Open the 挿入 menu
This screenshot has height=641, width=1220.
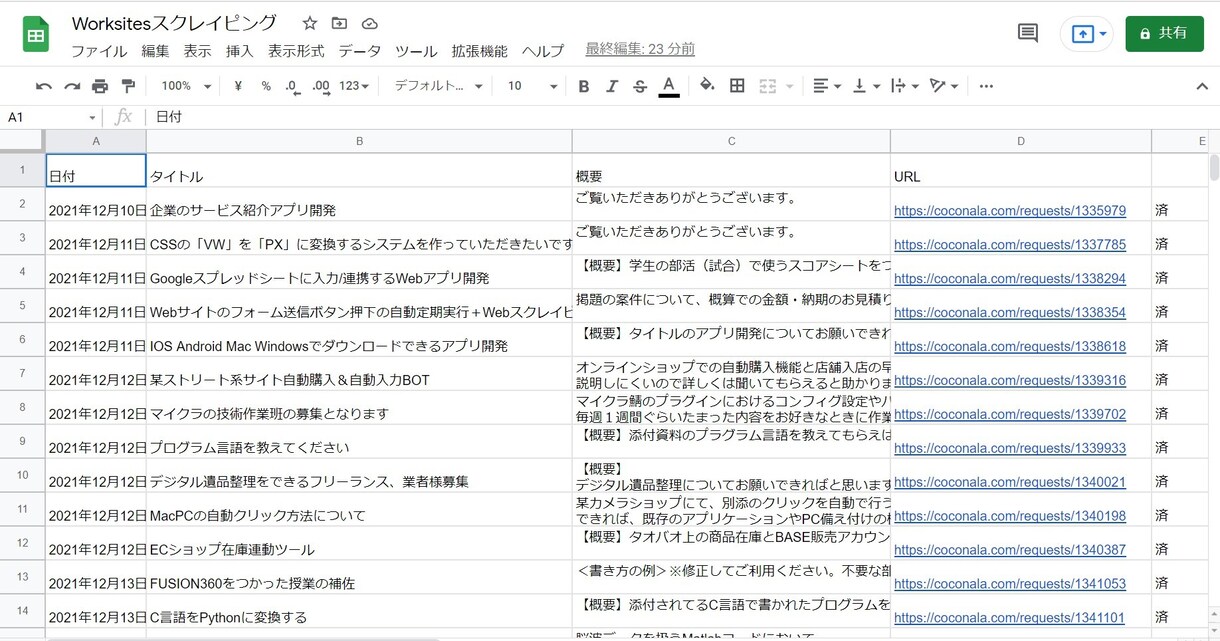[x=239, y=51]
